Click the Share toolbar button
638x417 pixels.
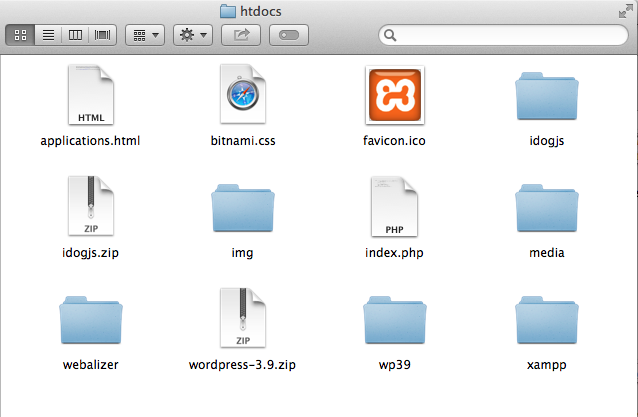(241, 35)
